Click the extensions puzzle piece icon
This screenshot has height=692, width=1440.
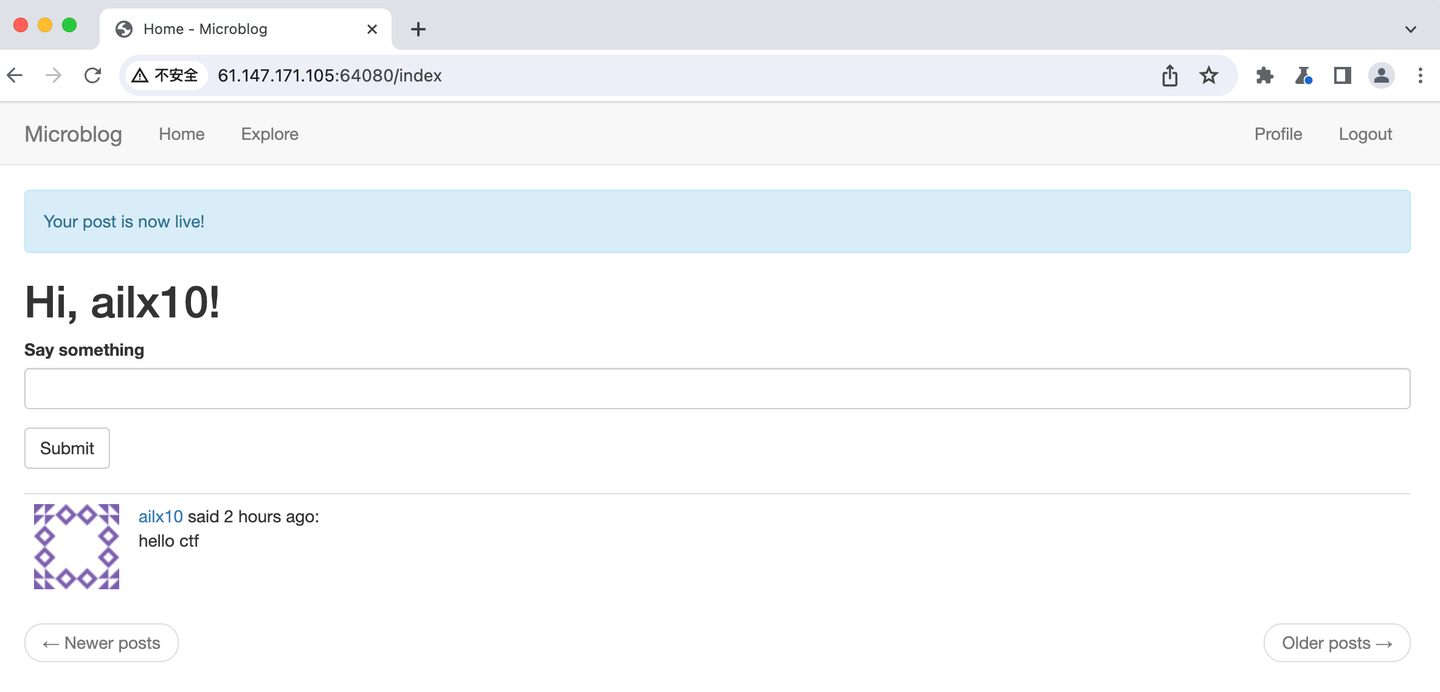(x=1264, y=75)
